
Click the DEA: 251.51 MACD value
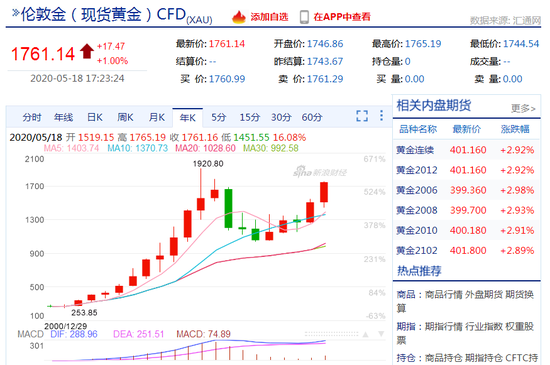139,334
